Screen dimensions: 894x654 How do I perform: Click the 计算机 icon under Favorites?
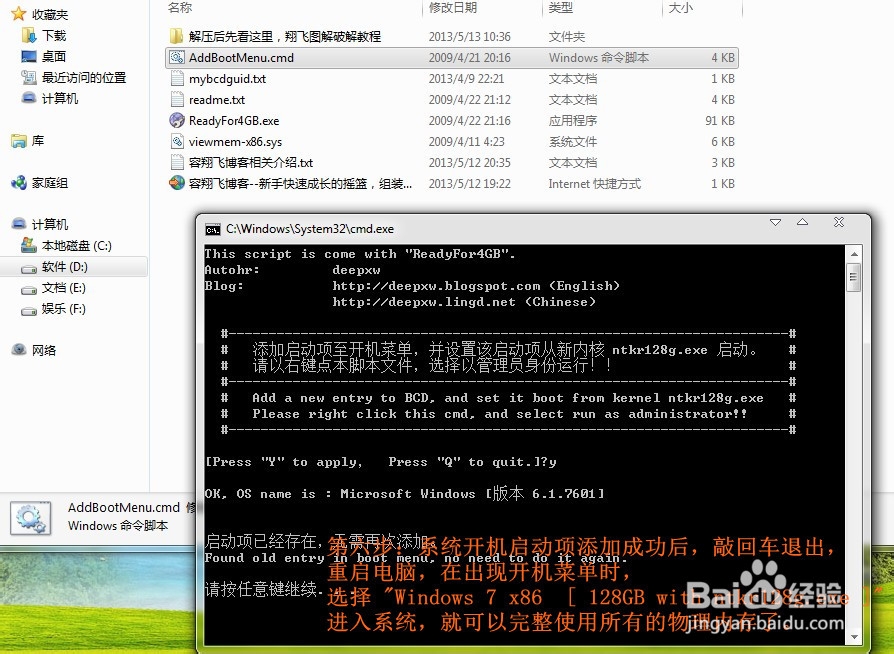[x=29, y=98]
